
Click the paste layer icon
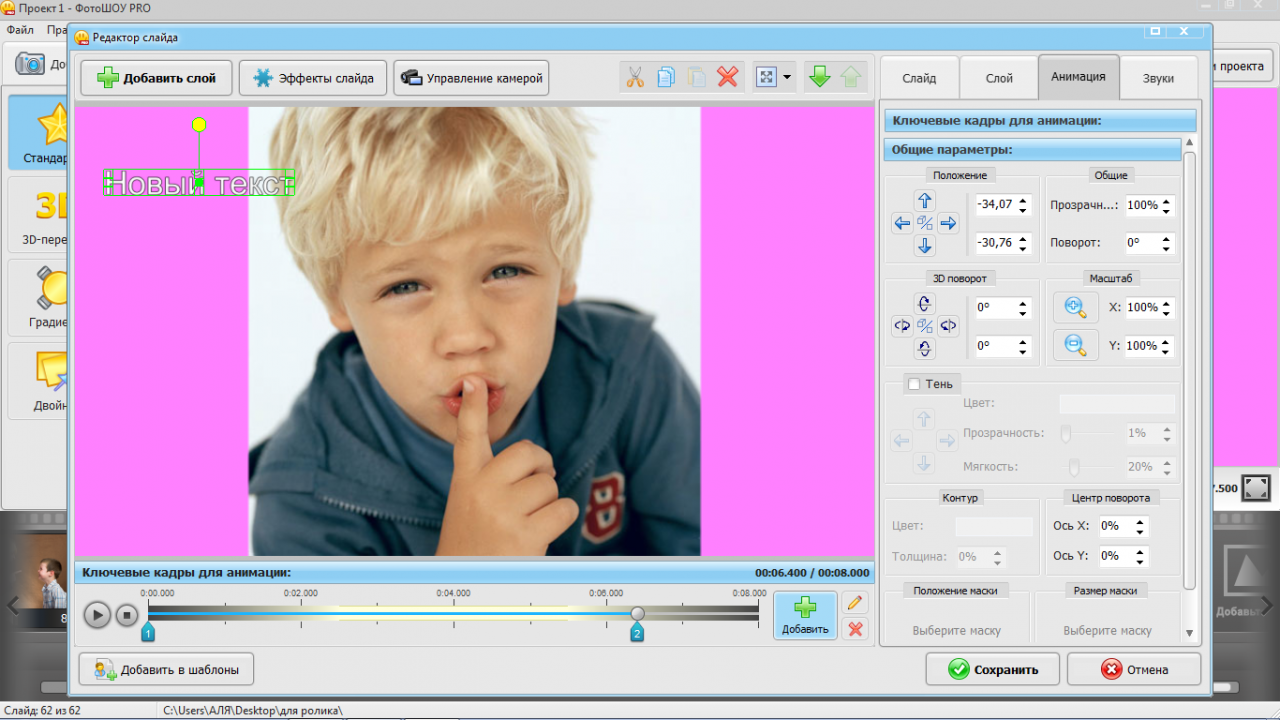click(x=697, y=77)
